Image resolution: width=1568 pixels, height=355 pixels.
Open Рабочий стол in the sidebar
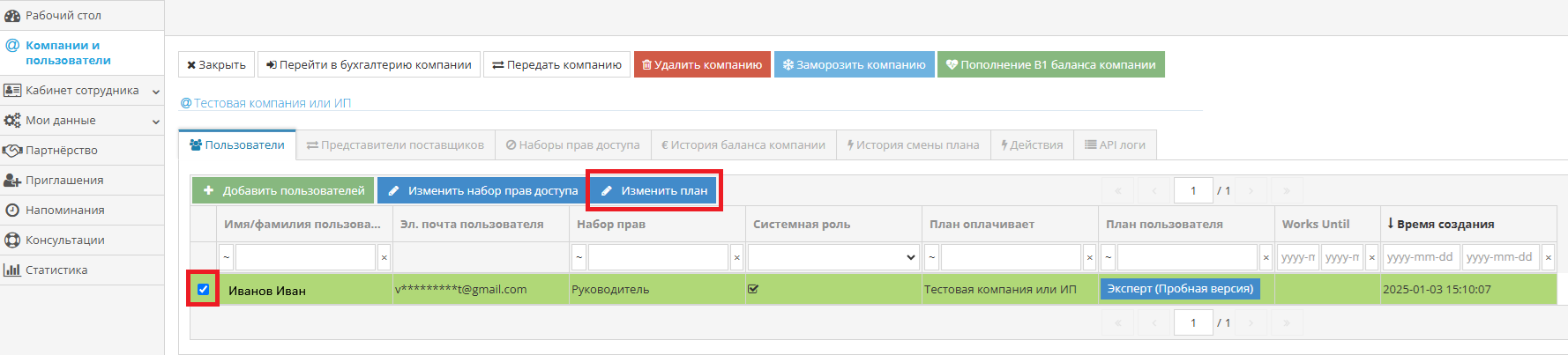coord(63,15)
